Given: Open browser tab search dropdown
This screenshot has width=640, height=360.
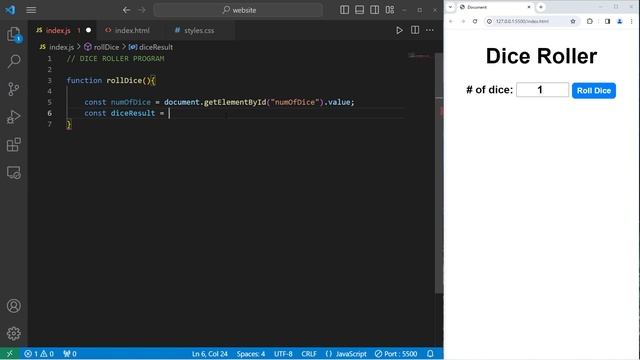Looking at the screenshot, I should (450, 7).
